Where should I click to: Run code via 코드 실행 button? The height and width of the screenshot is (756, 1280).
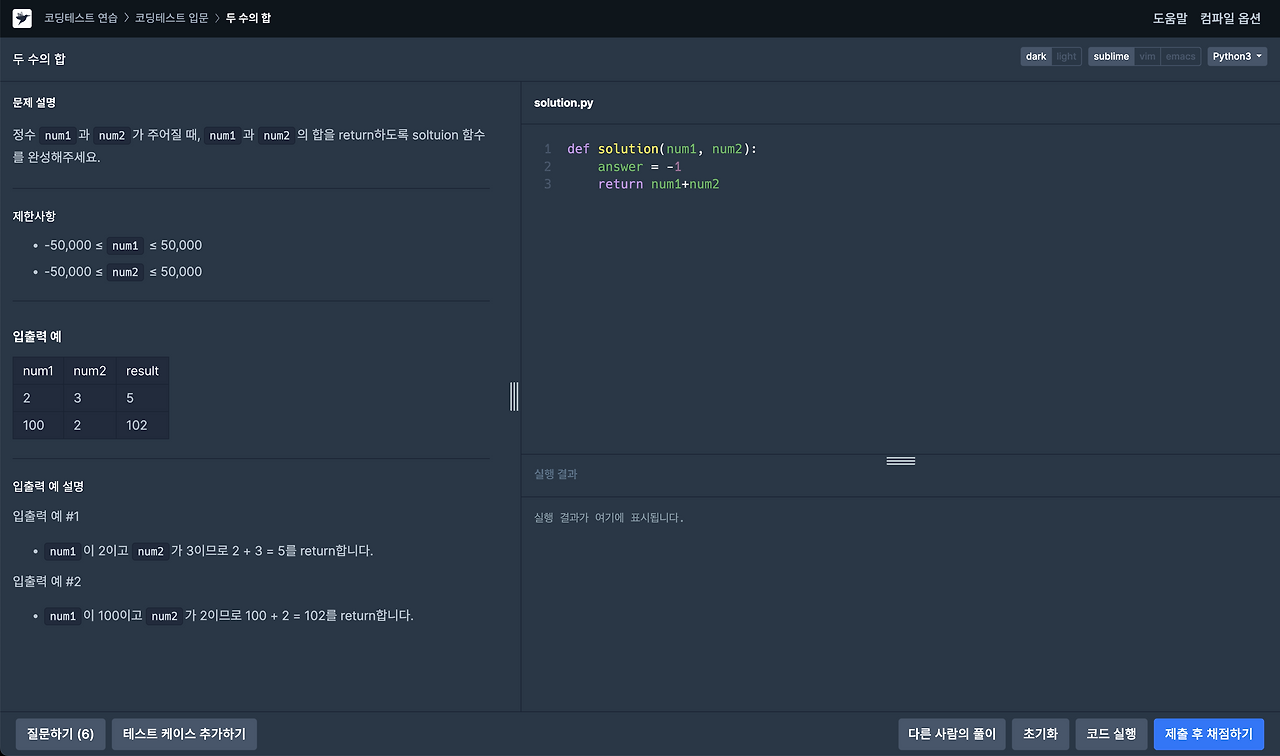click(1110, 733)
